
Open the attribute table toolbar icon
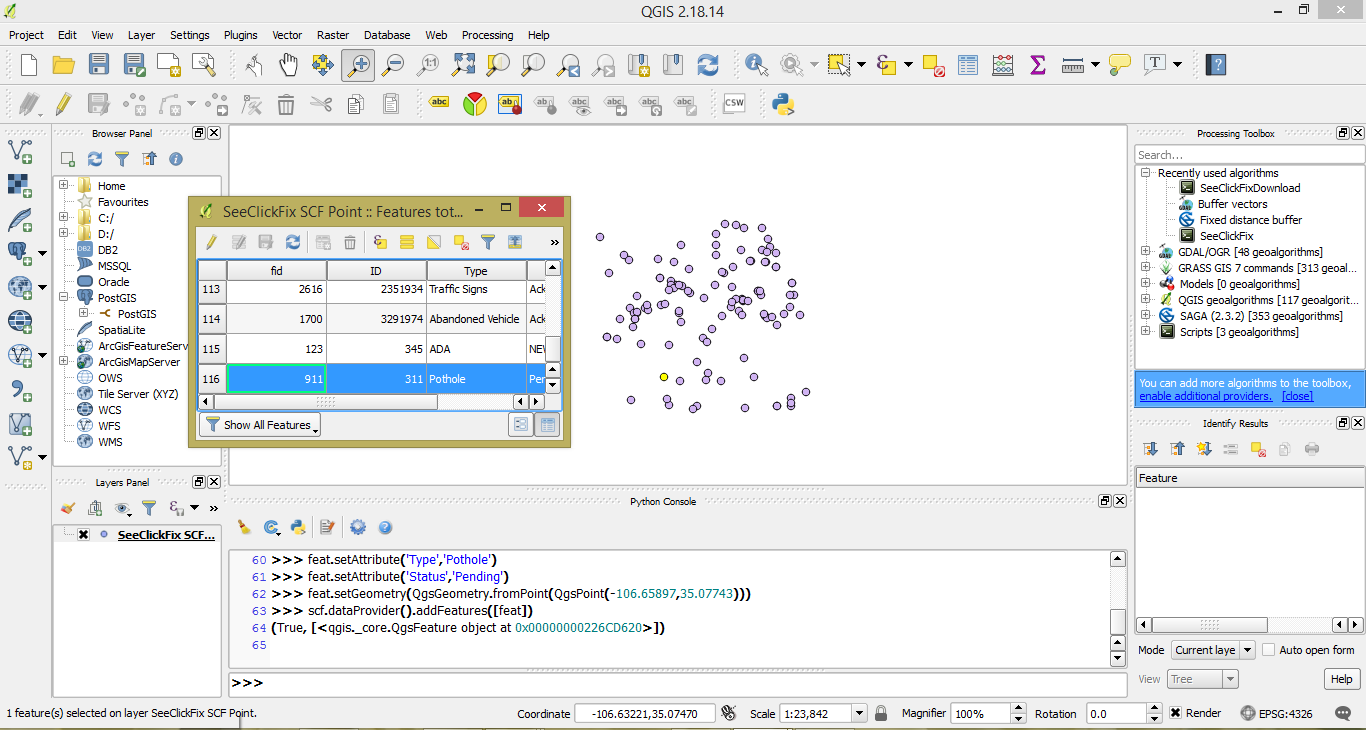[x=967, y=65]
